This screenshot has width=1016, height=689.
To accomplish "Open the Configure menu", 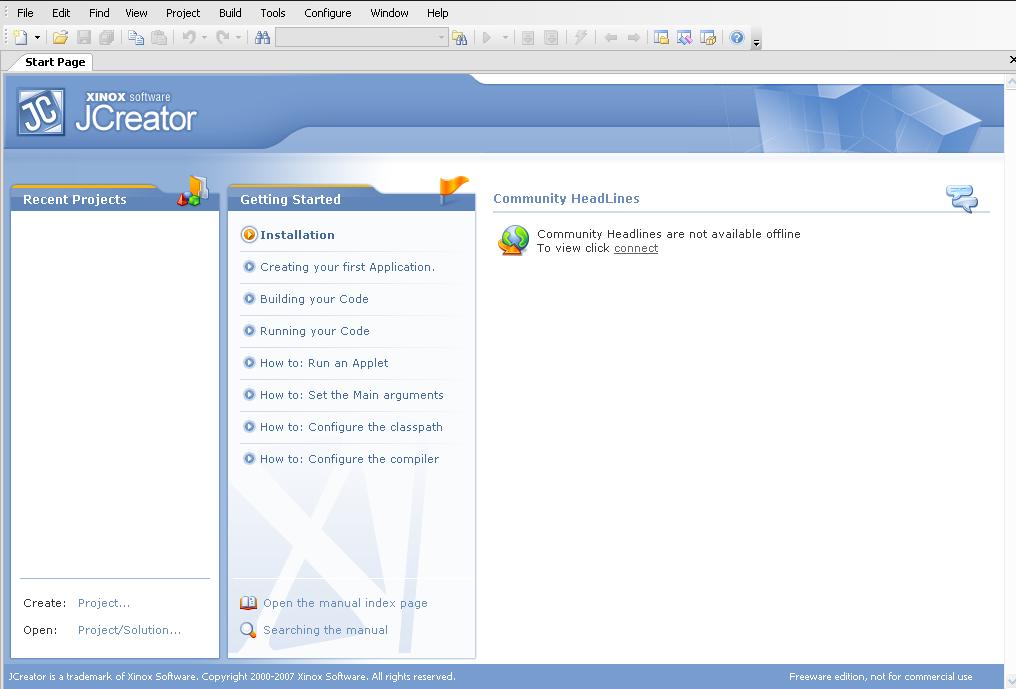I will (x=328, y=13).
